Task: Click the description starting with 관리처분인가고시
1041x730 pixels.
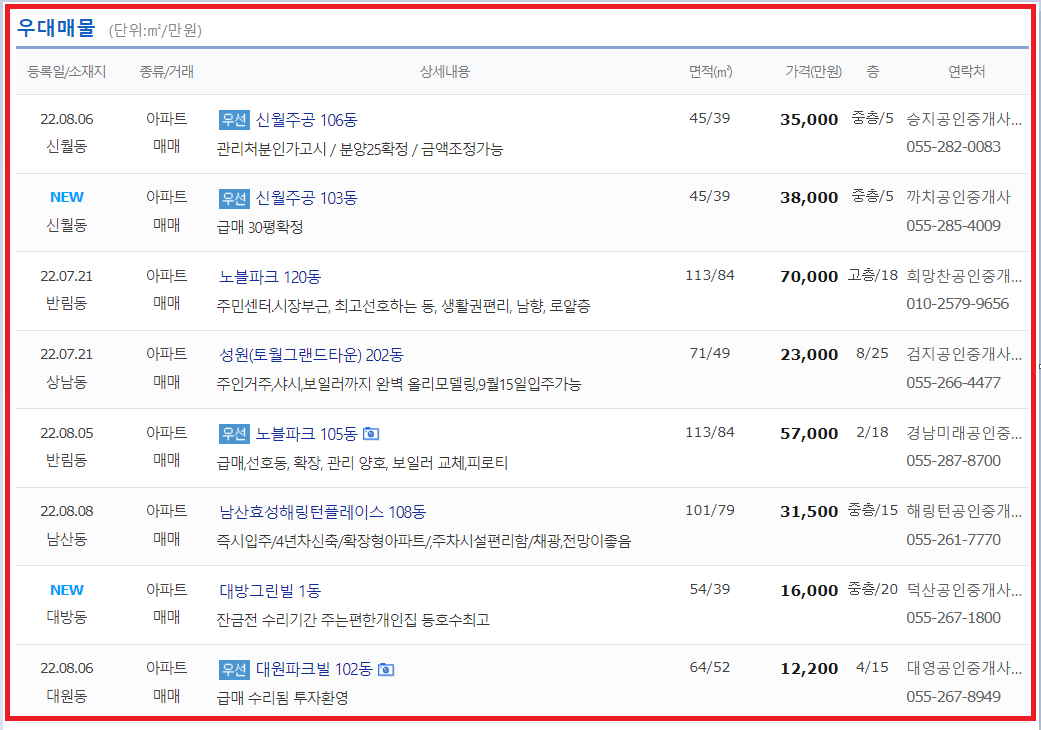Action: click(x=360, y=149)
